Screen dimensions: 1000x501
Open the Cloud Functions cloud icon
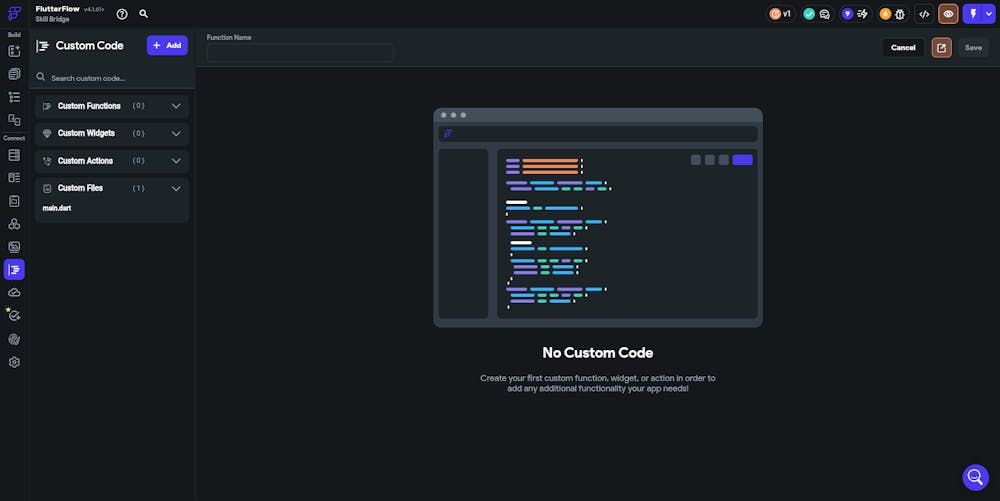[14, 293]
